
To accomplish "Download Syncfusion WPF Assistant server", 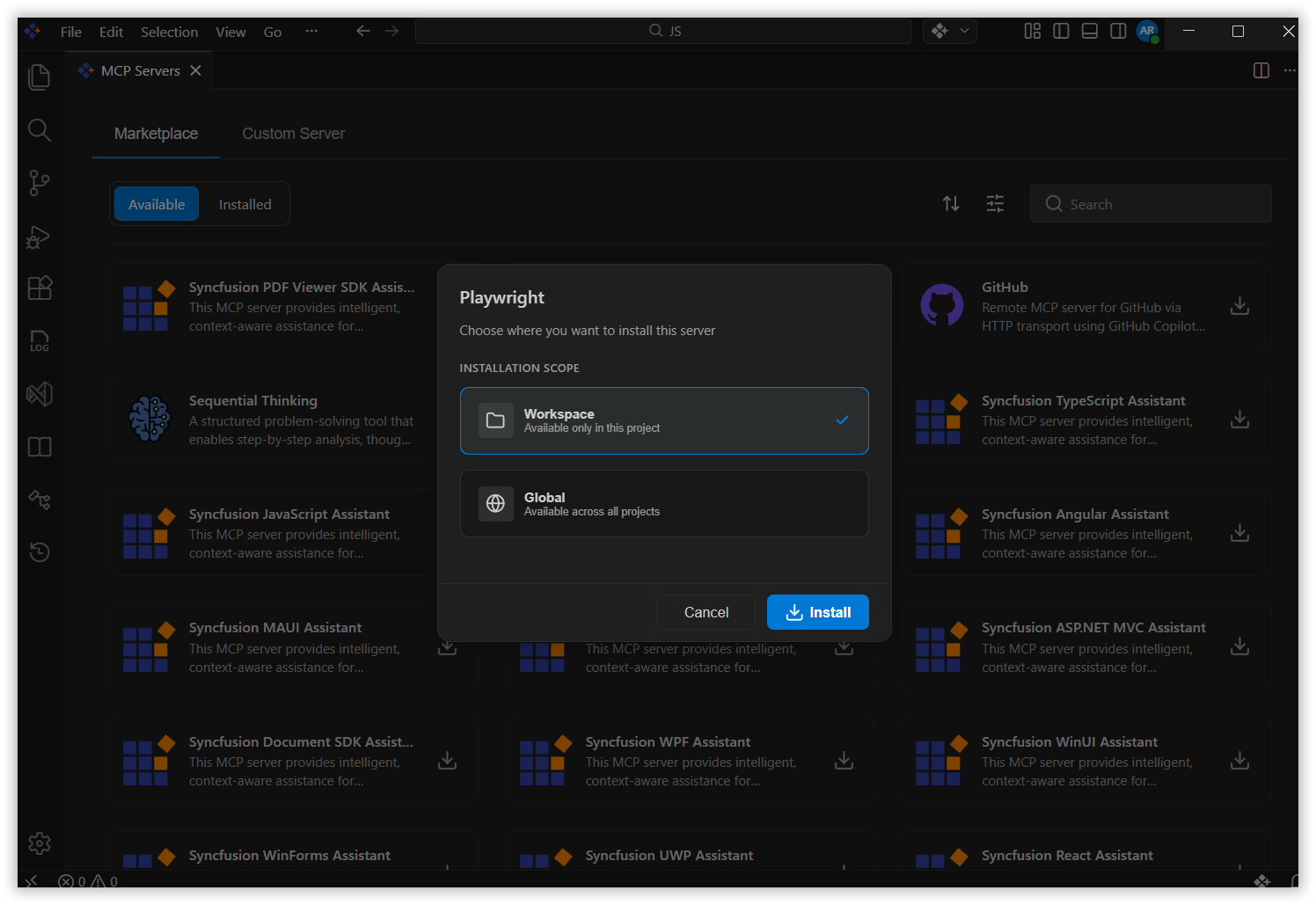I will pyautogui.click(x=844, y=760).
